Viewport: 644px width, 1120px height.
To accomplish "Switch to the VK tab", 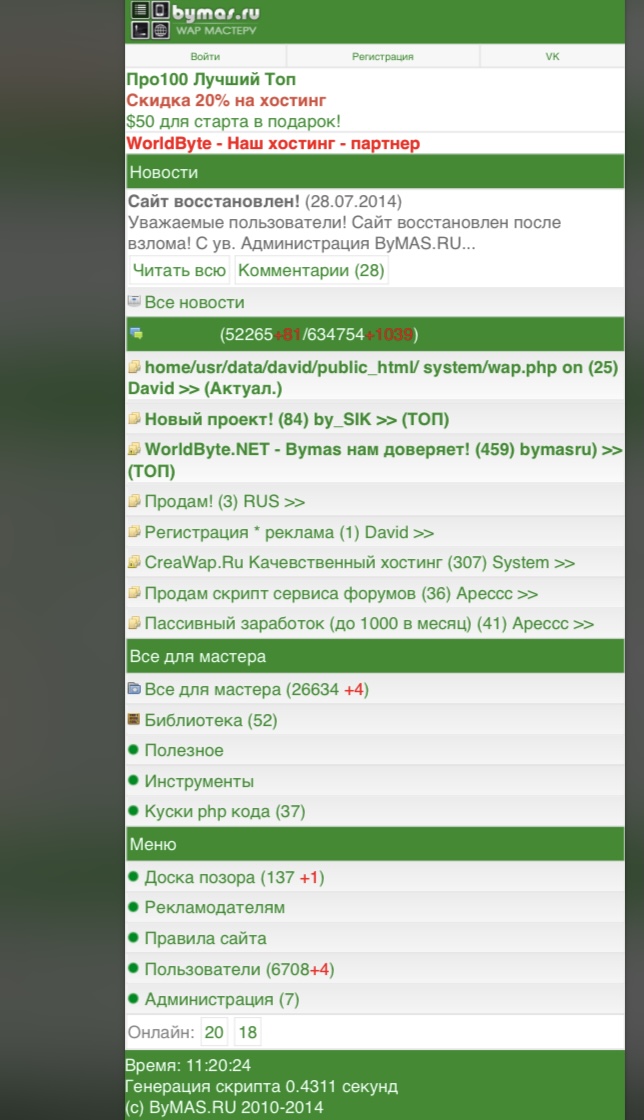I will tap(552, 57).
